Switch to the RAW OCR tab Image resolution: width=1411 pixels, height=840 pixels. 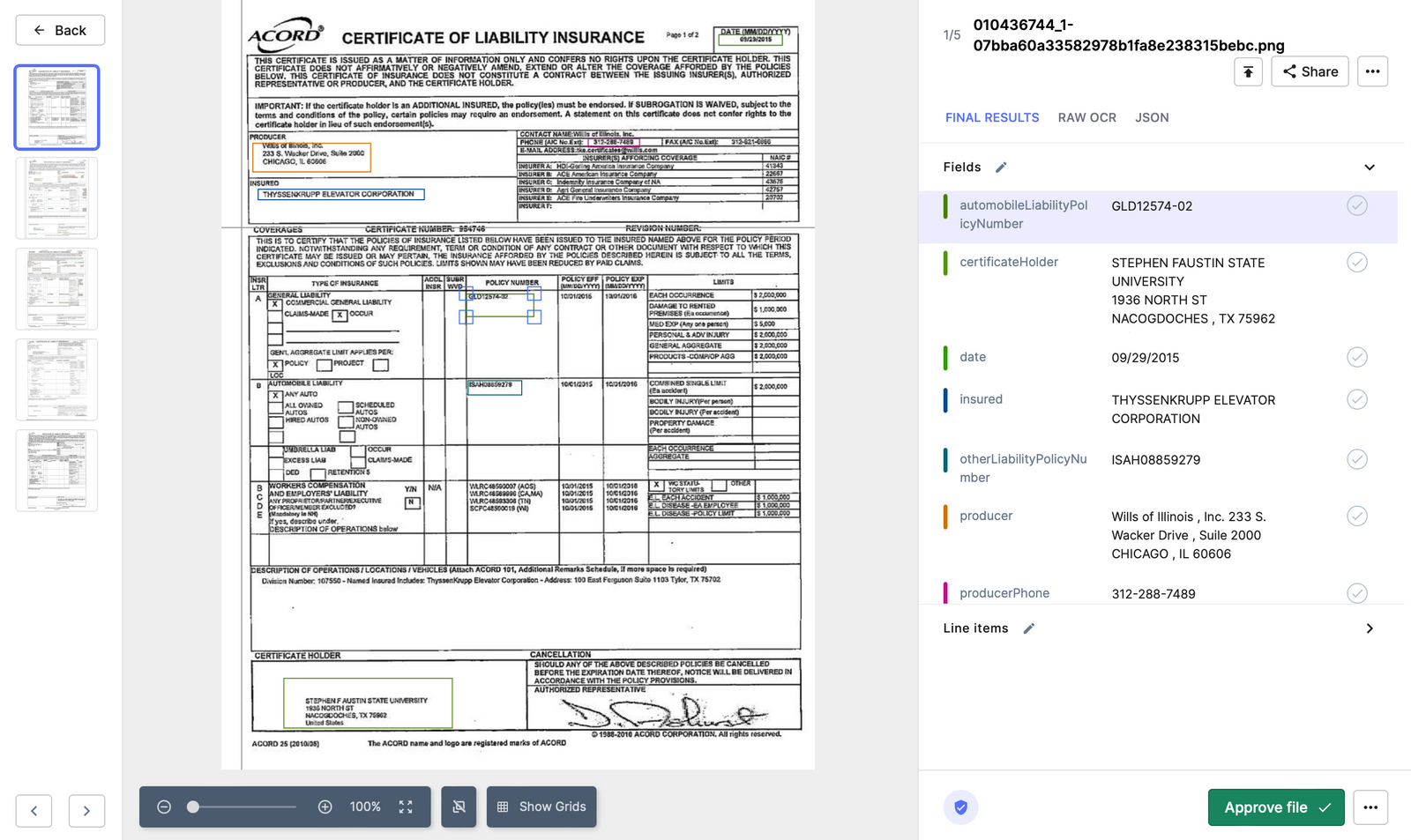pyautogui.click(x=1086, y=117)
